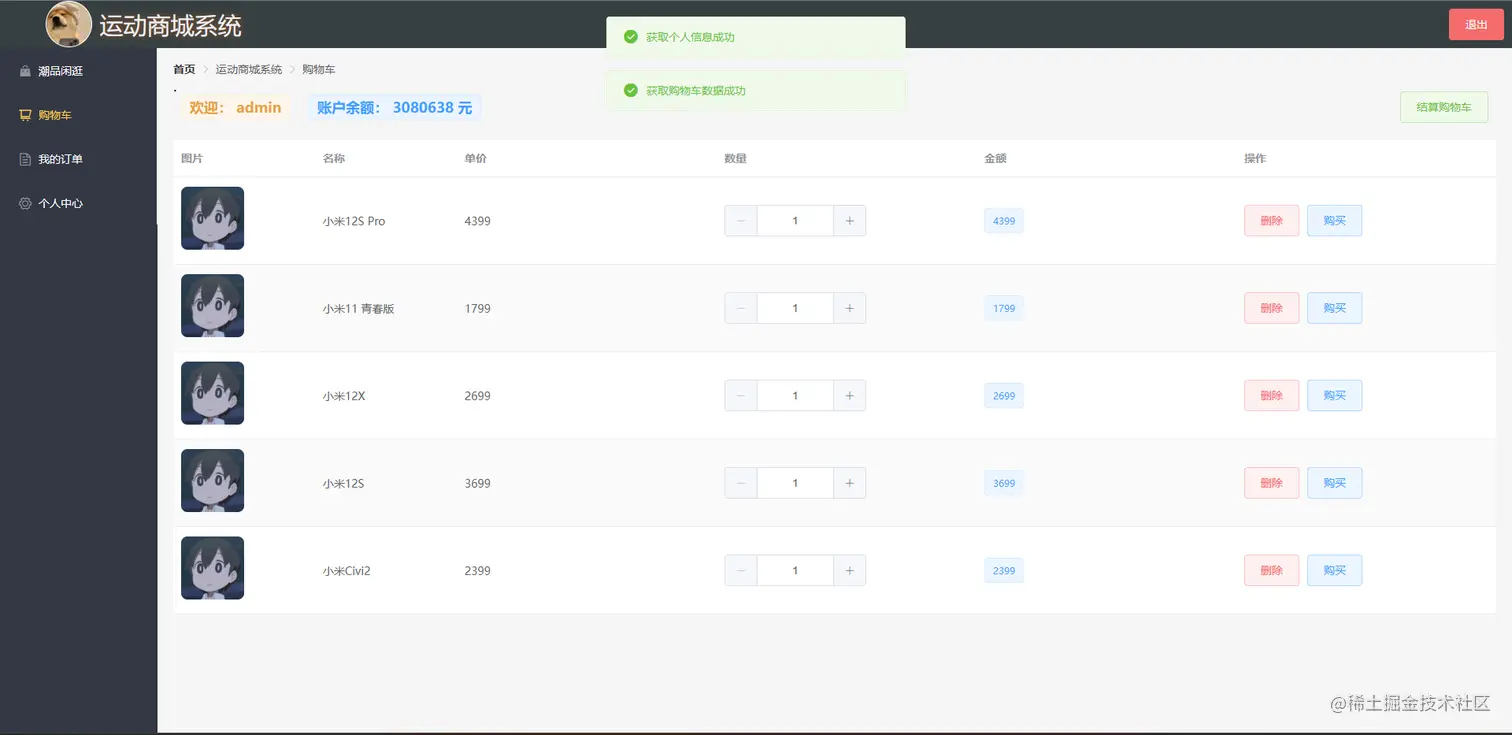Screen dimensions: 1512x735
Task: Click quantity input for 小米12S Pro
Action: tap(795, 221)
